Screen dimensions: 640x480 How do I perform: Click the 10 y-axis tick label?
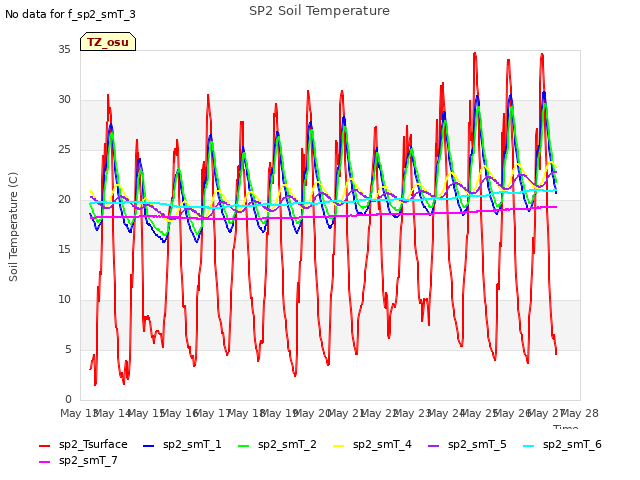tap(64, 299)
